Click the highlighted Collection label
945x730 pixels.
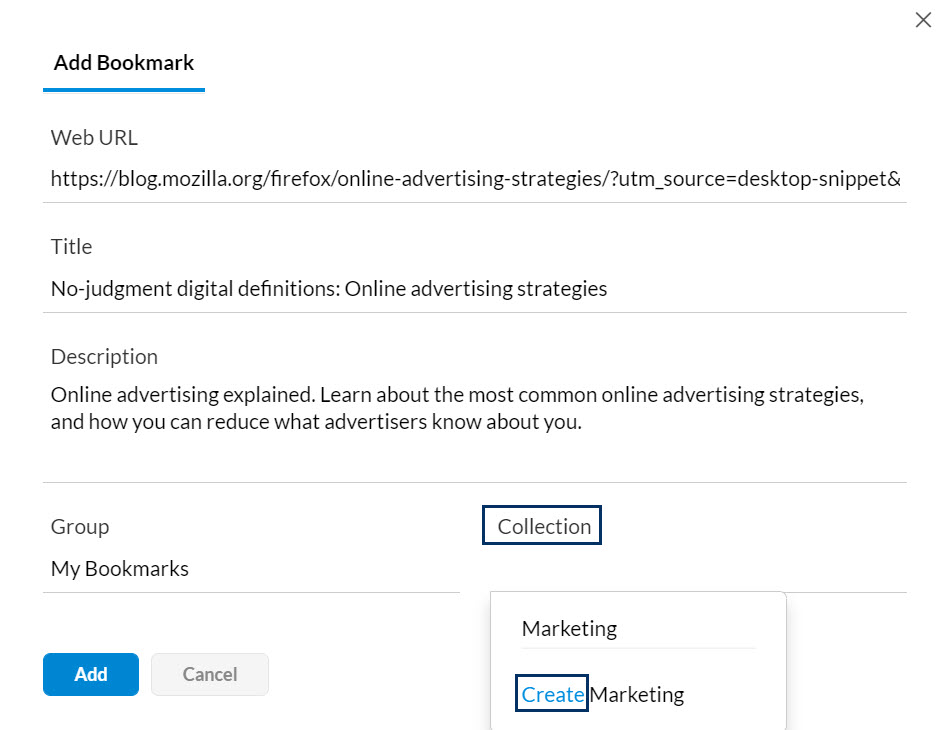coord(544,527)
